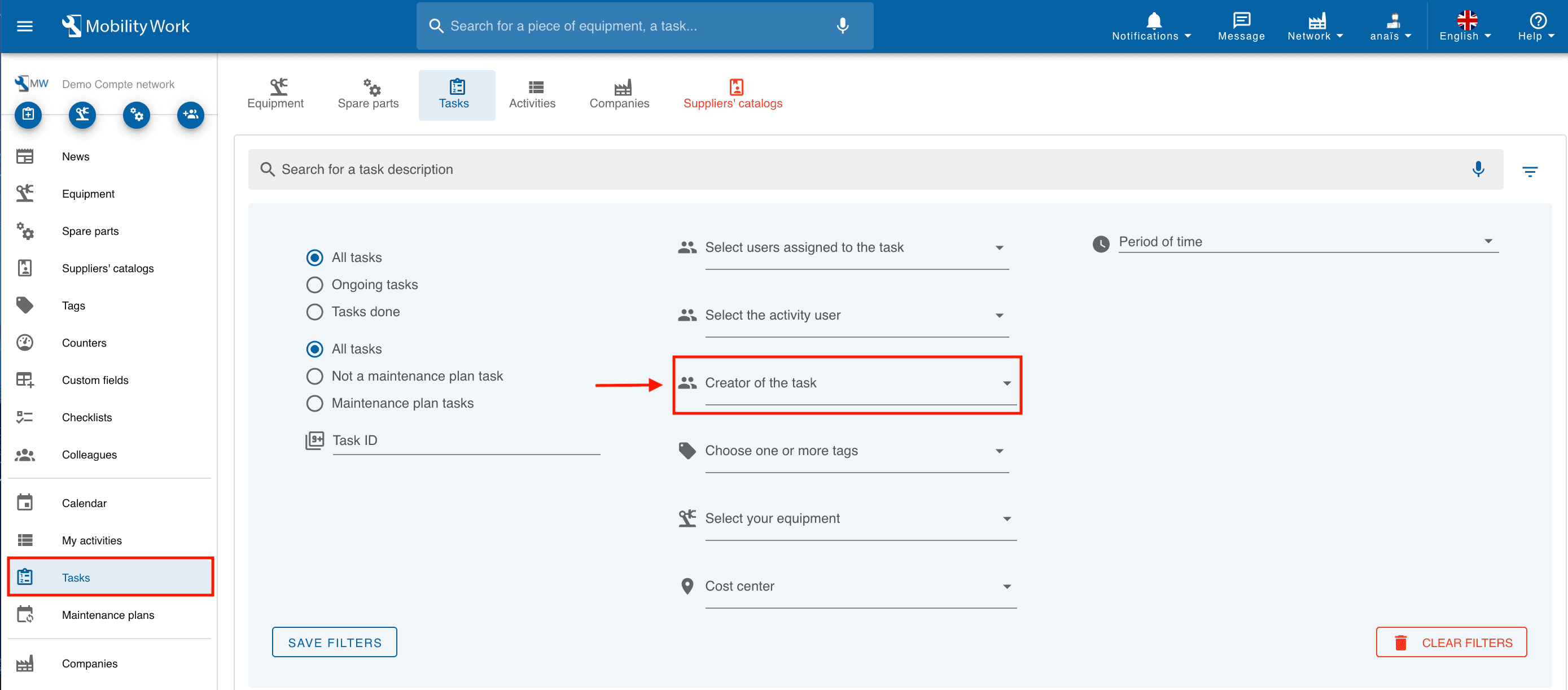Click the new task round shortcut icon
The width and height of the screenshot is (1568, 690).
[28, 115]
